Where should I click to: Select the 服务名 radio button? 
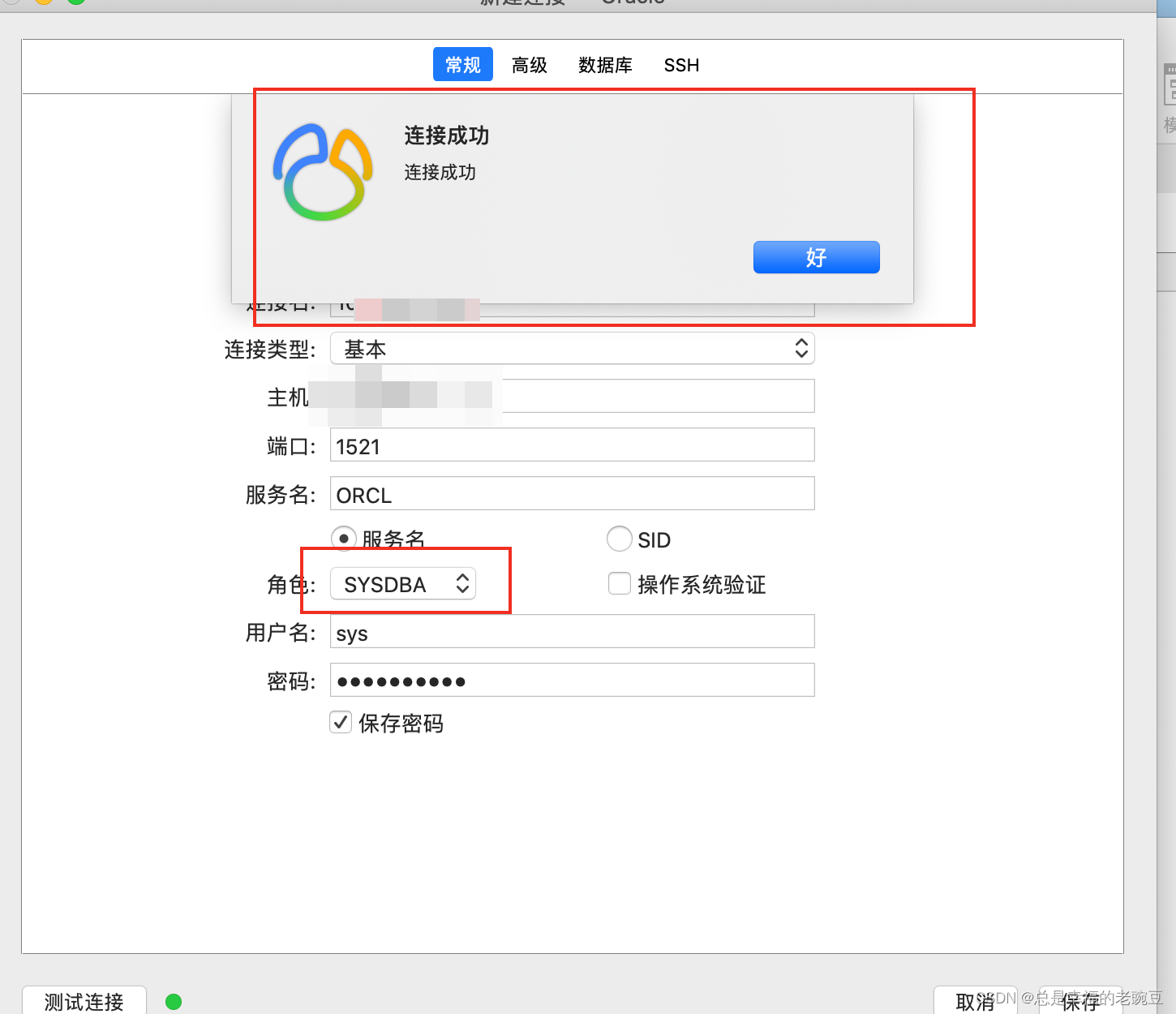click(343, 538)
